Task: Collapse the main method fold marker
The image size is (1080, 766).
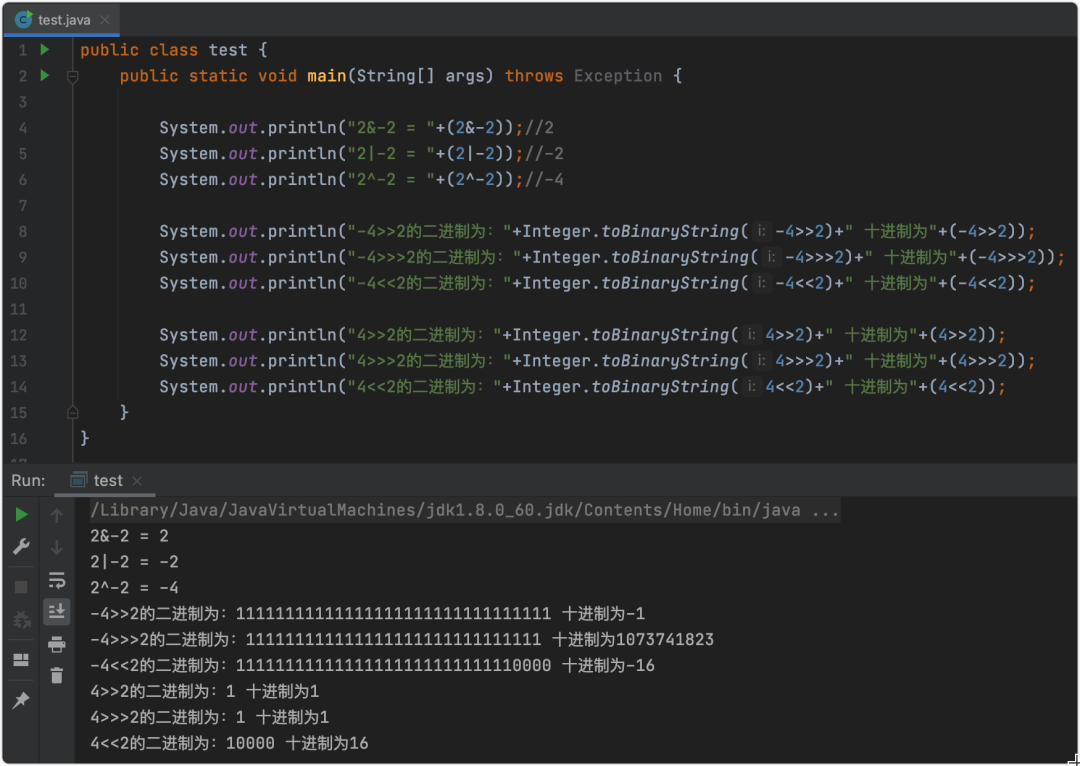Action: point(72,76)
